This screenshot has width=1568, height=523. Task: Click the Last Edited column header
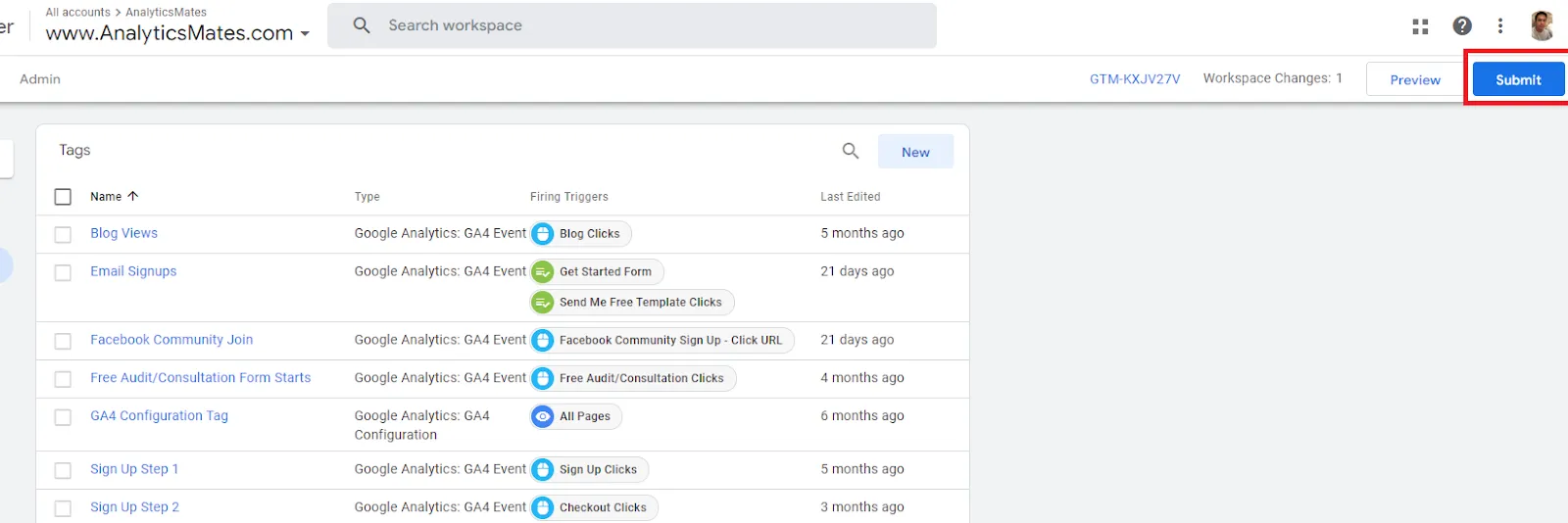(x=851, y=197)
